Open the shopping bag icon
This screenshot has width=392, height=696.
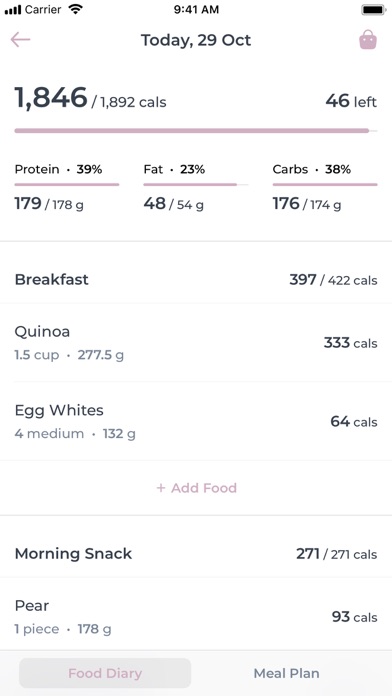tap(368, 40)
